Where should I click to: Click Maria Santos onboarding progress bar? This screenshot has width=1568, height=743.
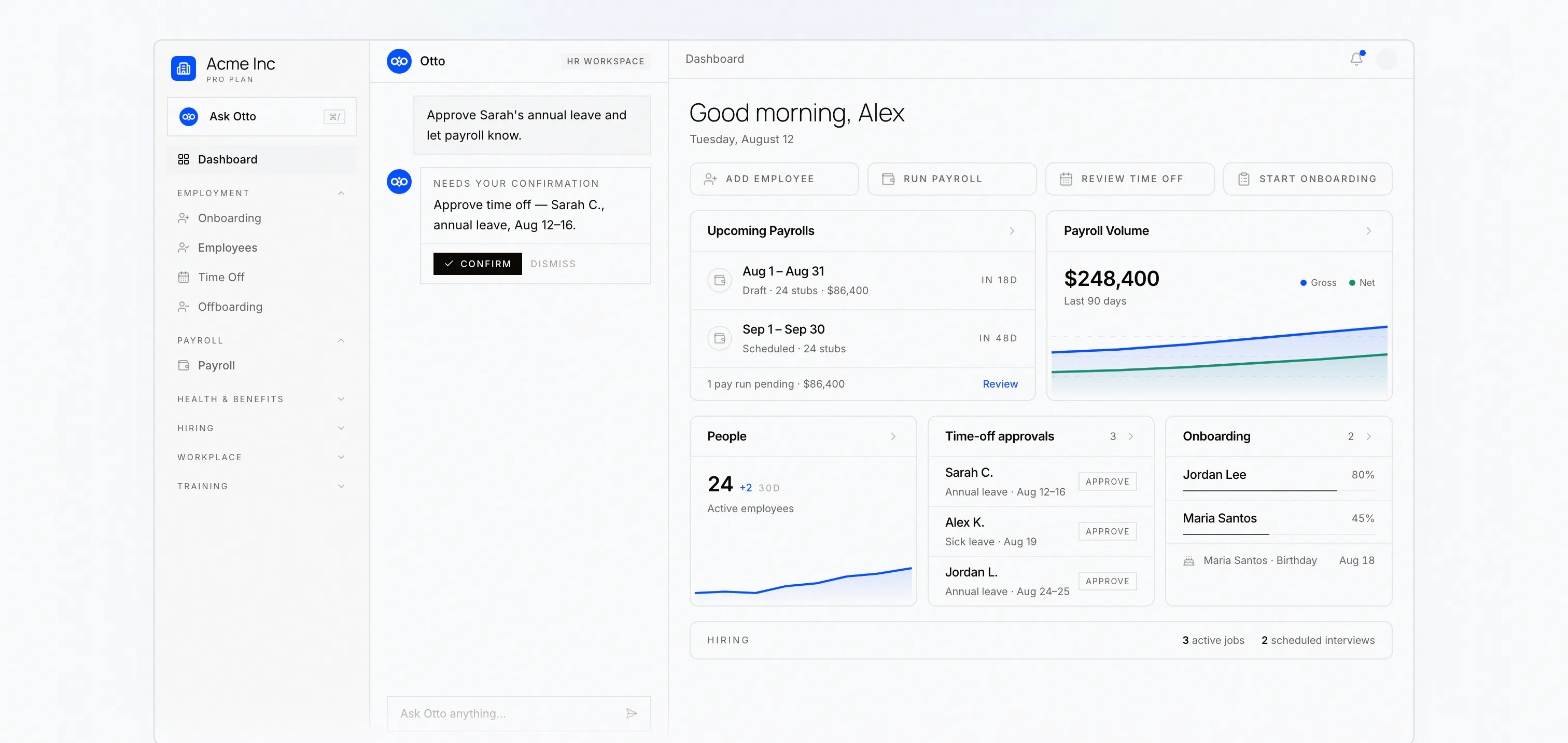click(1278, 534)
